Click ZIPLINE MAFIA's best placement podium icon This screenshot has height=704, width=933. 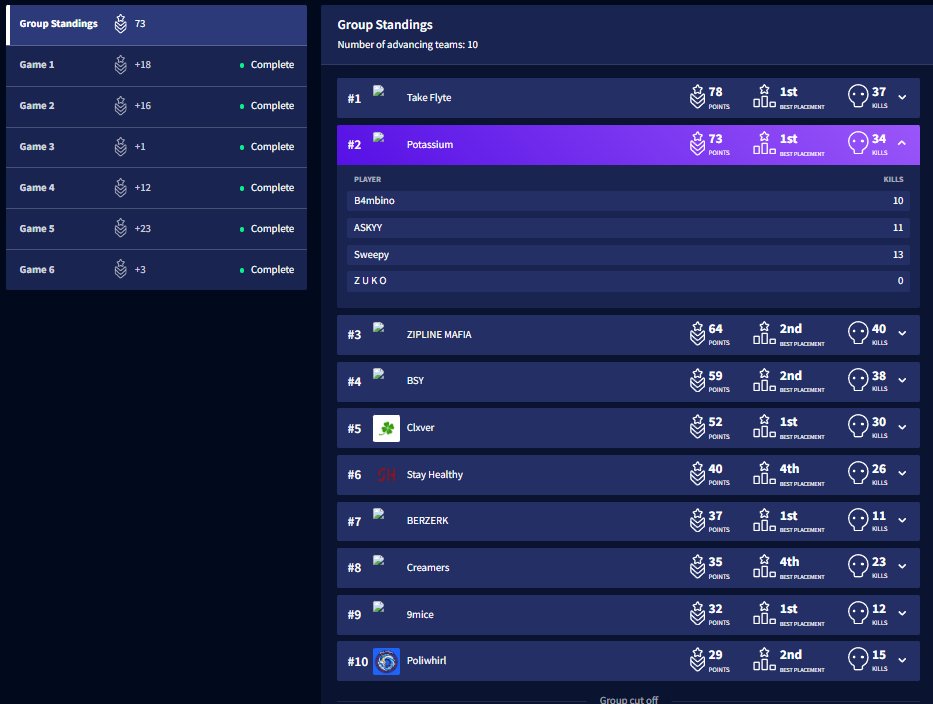(x=764, y=333)
